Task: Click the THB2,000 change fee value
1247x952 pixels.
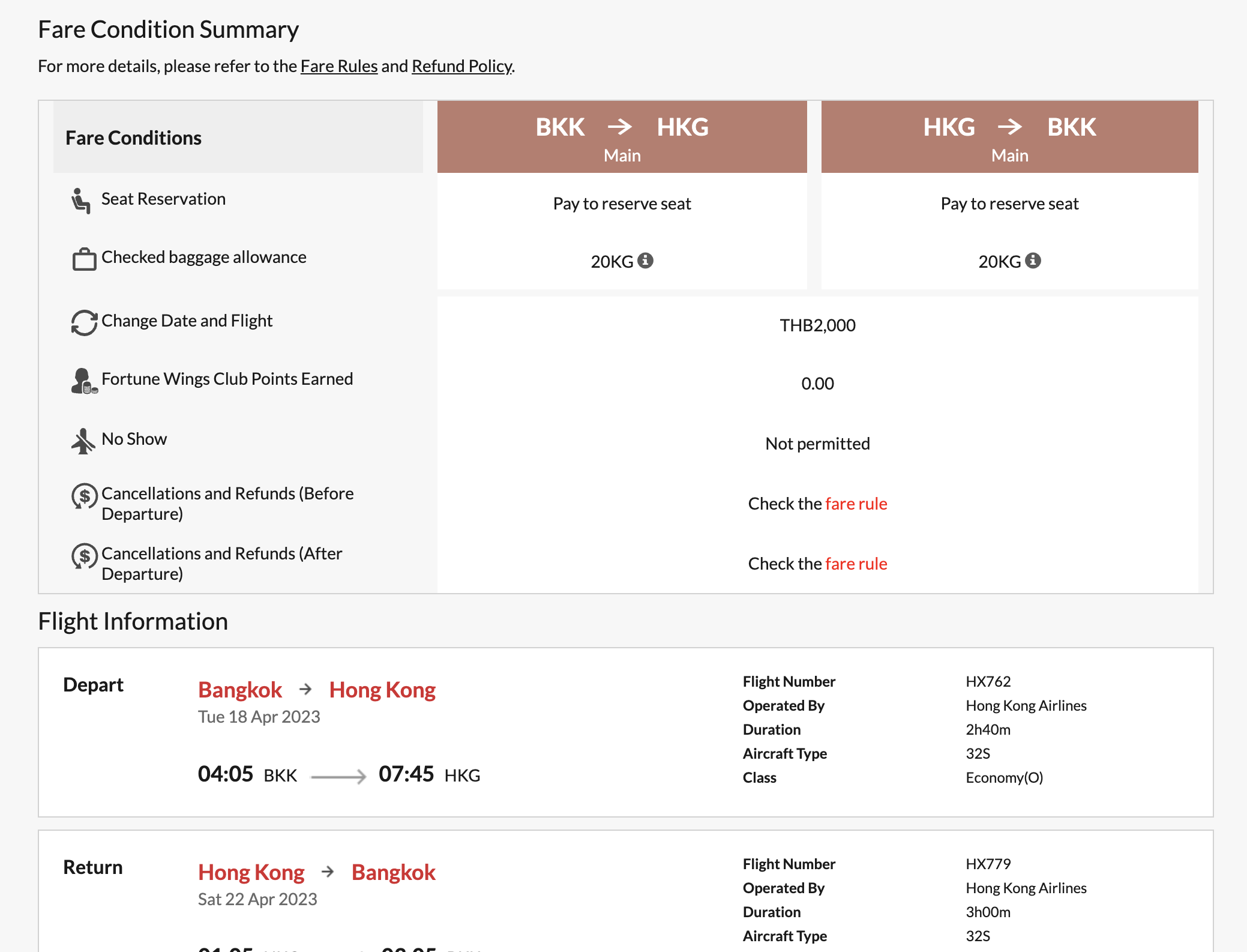Action: (817, 325)
